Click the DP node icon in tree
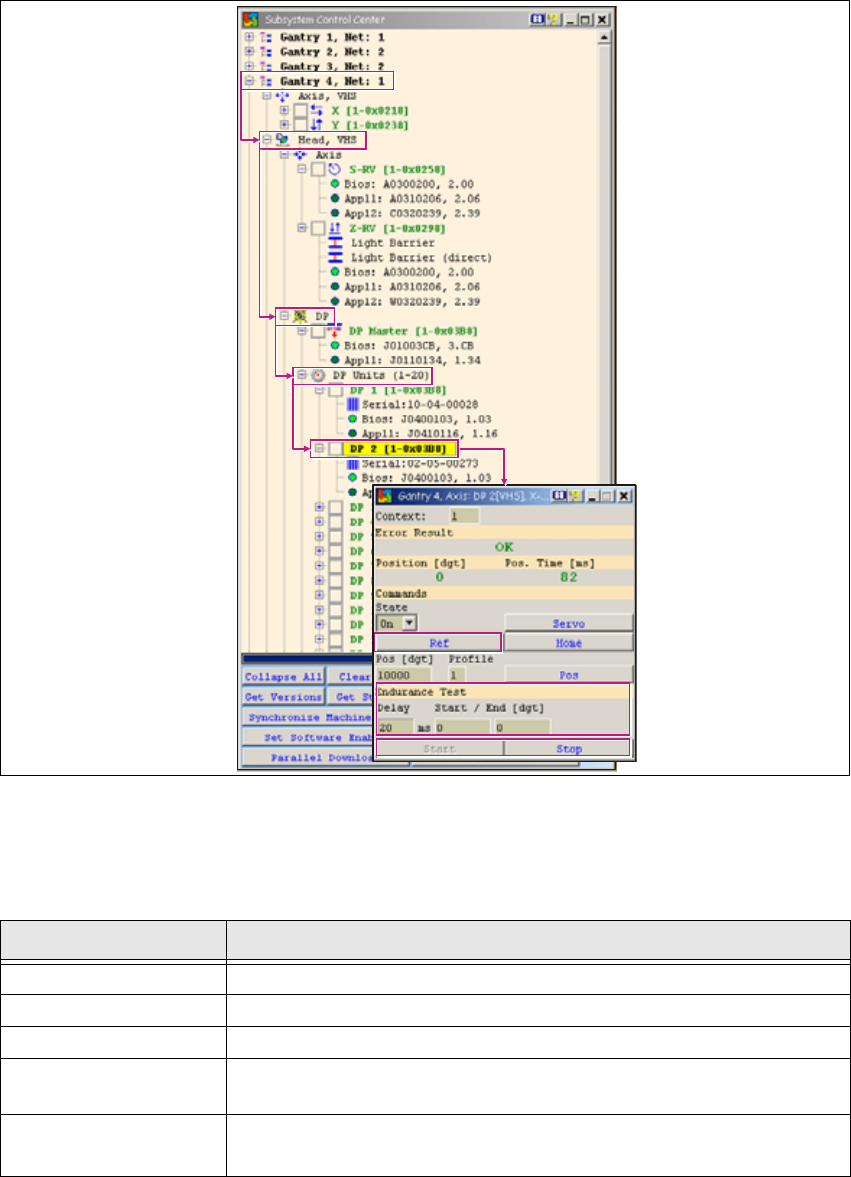Screen dimensions: 851x1177 coord(300,315)
